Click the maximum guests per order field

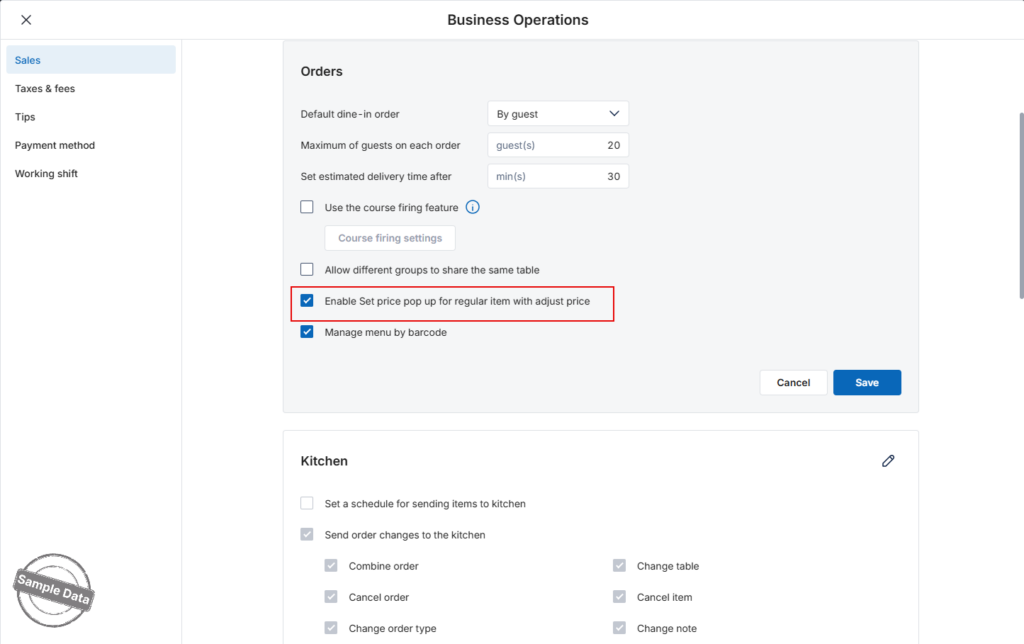pyautogui.click(x=558, y=145)
